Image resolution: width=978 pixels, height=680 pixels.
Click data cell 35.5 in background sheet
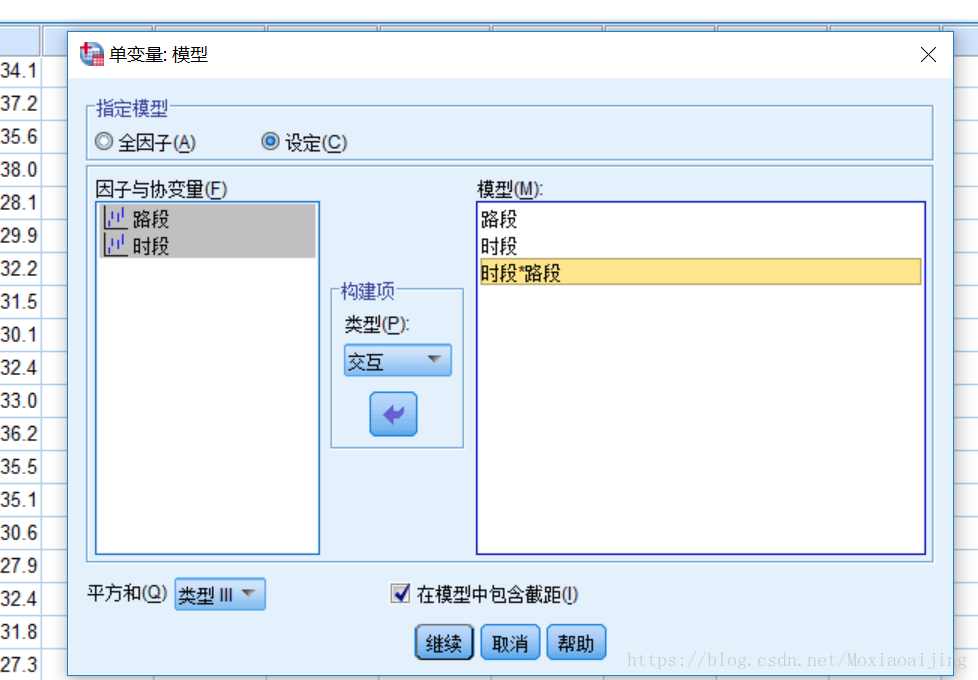click(19, 467)
